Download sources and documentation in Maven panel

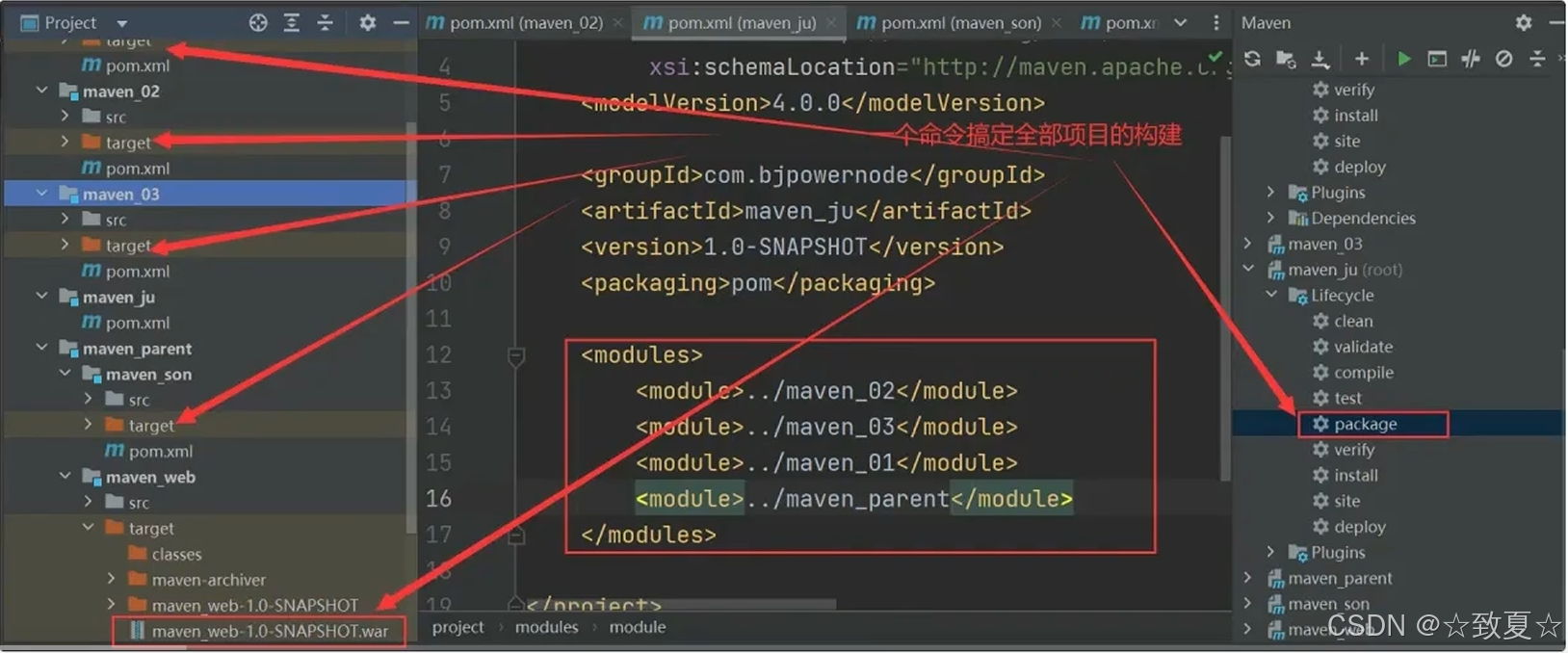[x=1320, y=59]
